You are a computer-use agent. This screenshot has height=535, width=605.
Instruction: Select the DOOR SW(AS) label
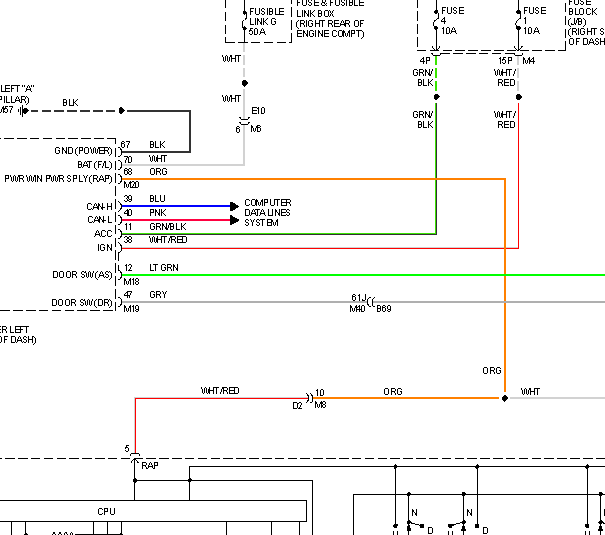[x=82, y=275]
